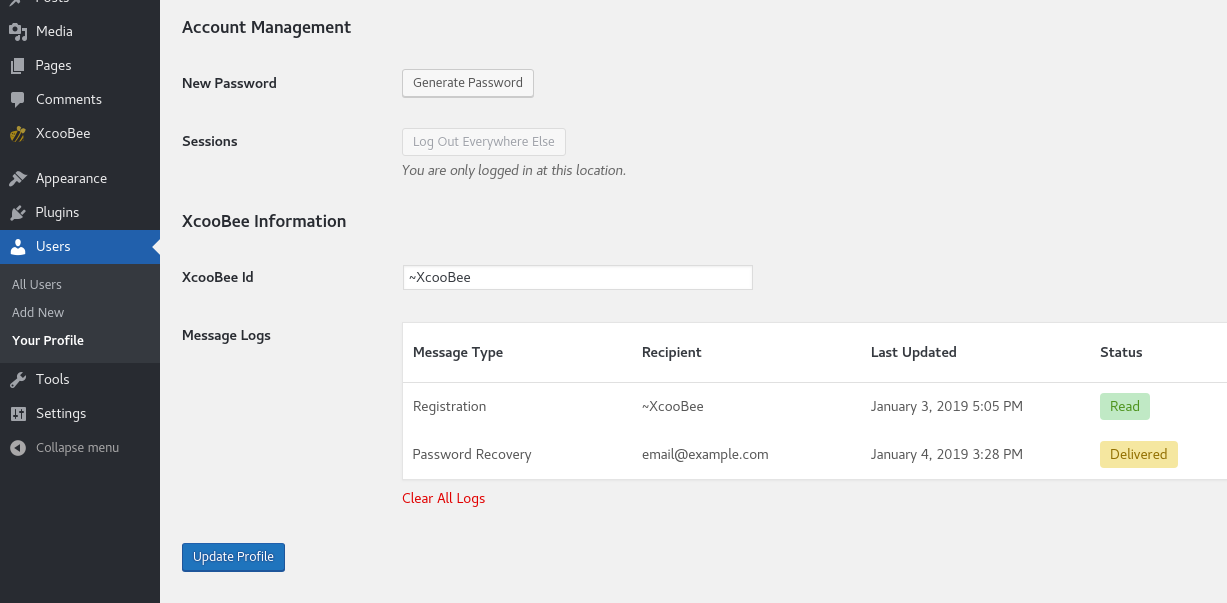The image size is (1227, 603).
Task: Click Log Out Everywhere Else button
Action: coord(483,142)
